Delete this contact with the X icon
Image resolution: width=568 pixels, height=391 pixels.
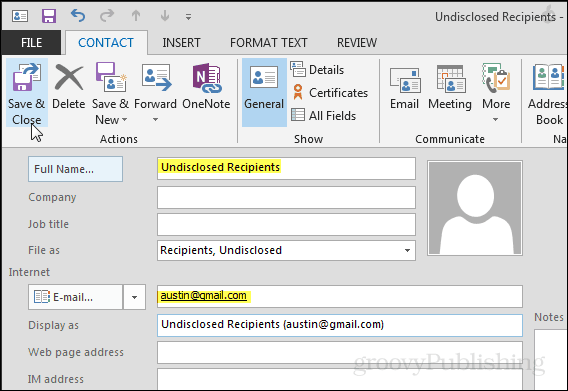[68, 87]
